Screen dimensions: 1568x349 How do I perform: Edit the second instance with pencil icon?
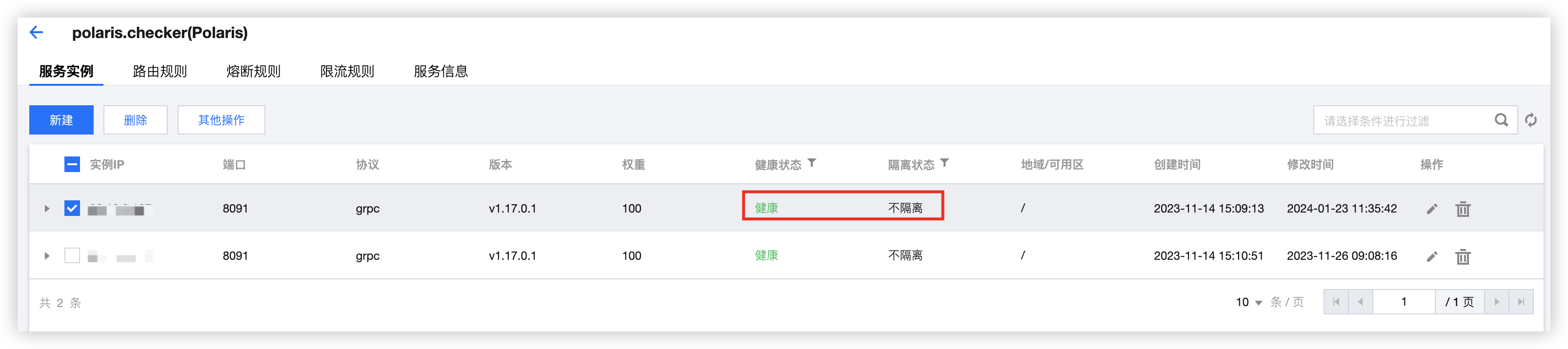(x=1432, y=256)
